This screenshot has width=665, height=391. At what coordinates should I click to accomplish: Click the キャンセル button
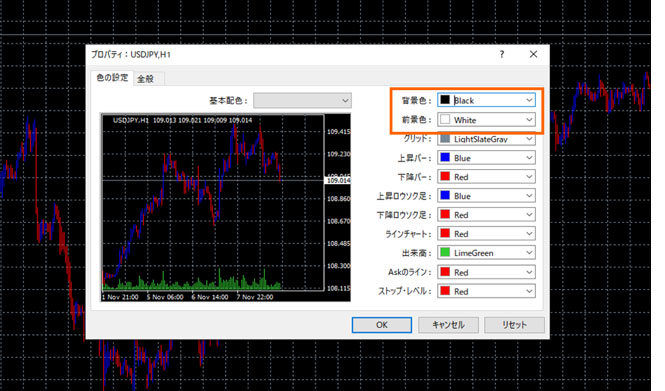[448, 325]
